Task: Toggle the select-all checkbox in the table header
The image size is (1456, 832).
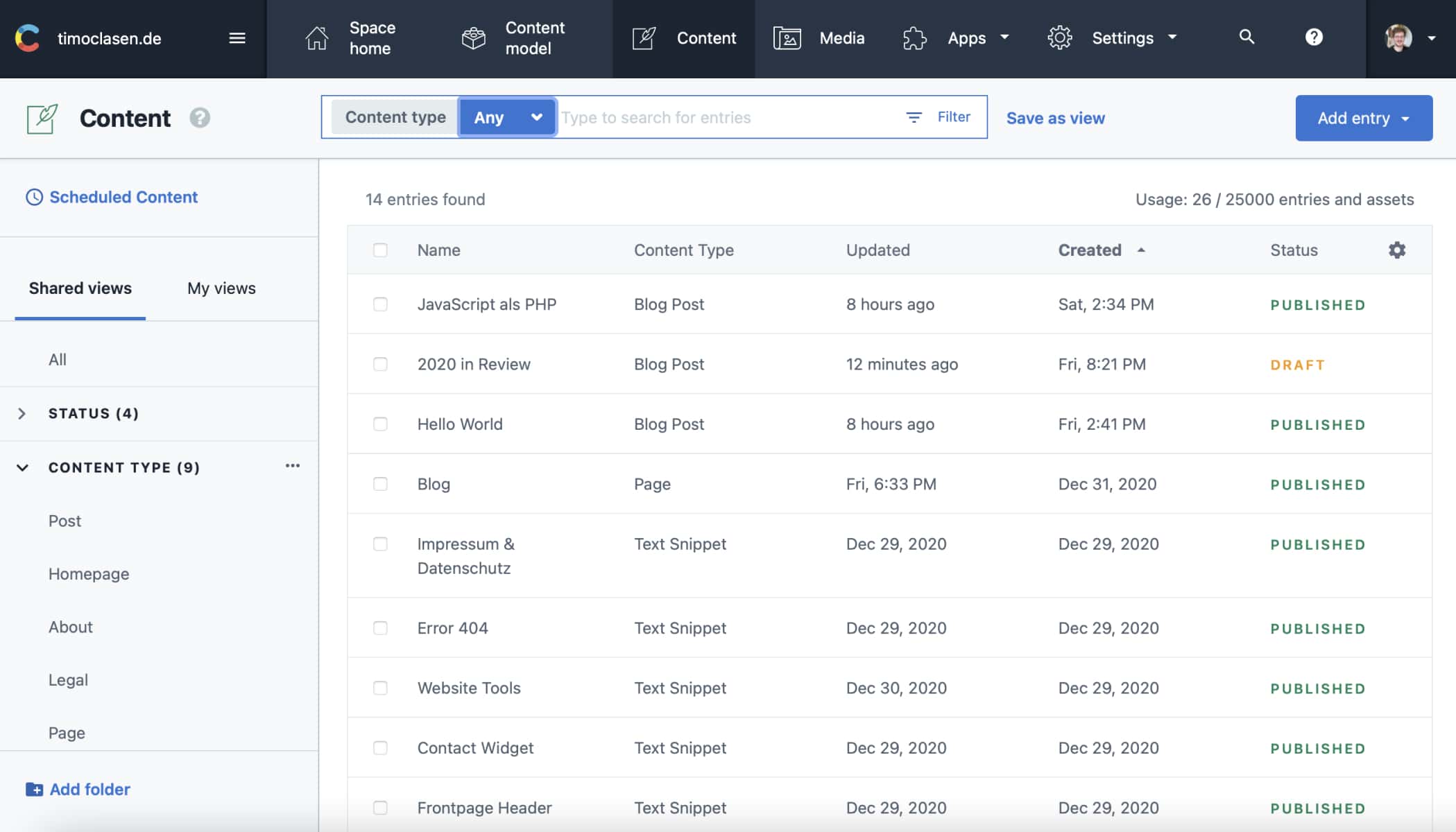Action: [380, 250]
